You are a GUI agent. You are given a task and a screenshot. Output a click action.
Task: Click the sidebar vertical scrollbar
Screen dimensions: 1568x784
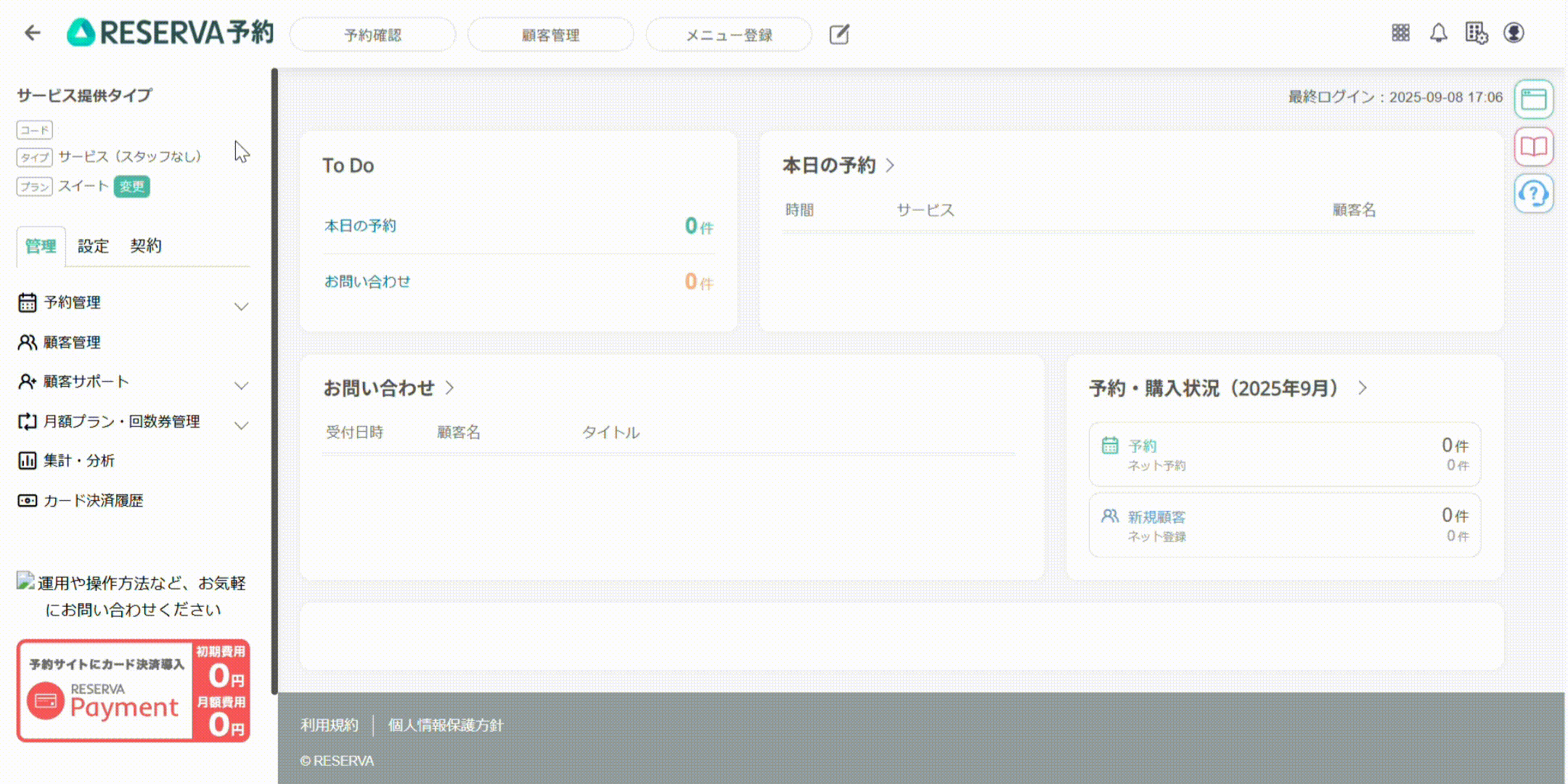click(x=274, y=381)
